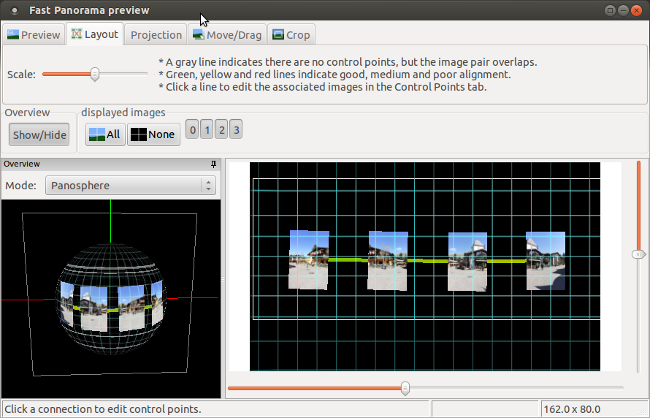Hide all images with None button
The image size is (650, 418).
[153, 134]
